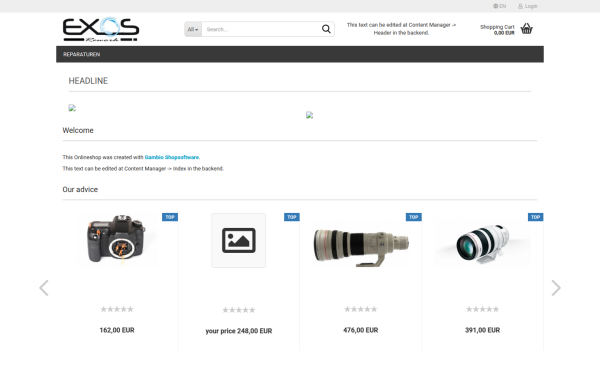600x375 pixels.
Task: Click the globe EN language selector
Action: click(499, 6)
